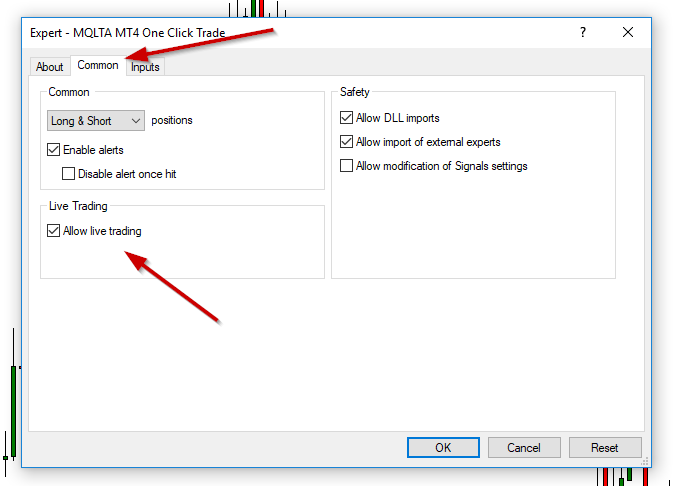Open the Long & Short positions dropdown
Image resolution: width=673 pixels, height=486 pixels.
point(96,121)
